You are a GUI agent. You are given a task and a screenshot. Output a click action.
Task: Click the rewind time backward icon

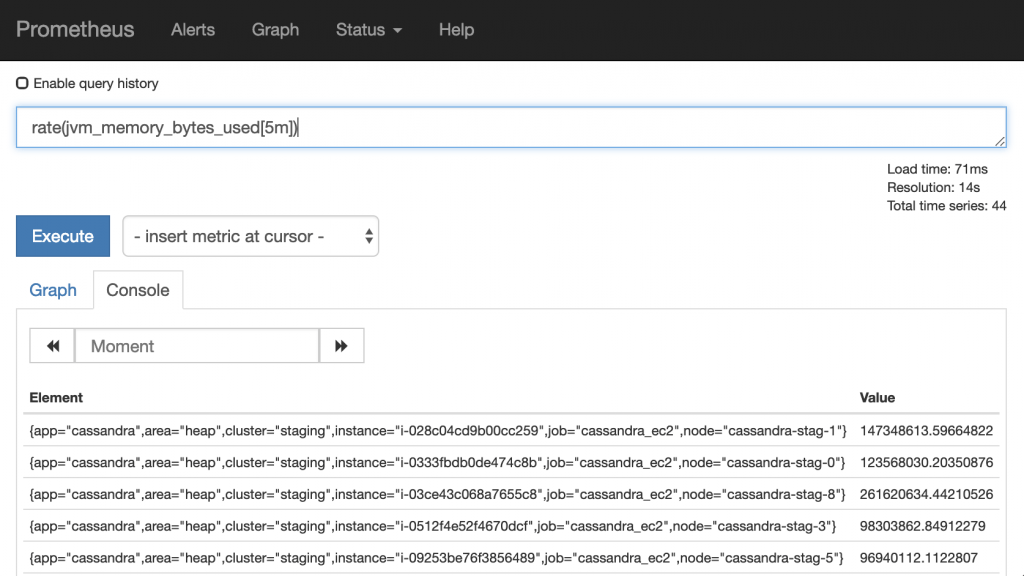click(53, 346)
